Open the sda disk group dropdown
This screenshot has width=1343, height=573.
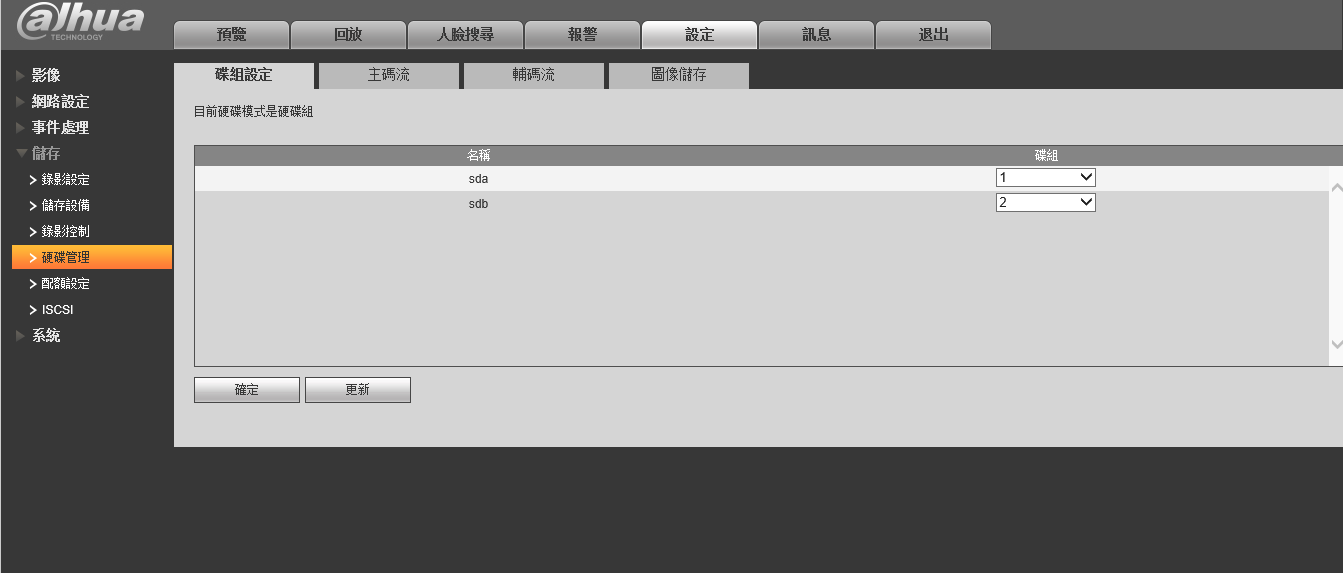point(1046,177)
